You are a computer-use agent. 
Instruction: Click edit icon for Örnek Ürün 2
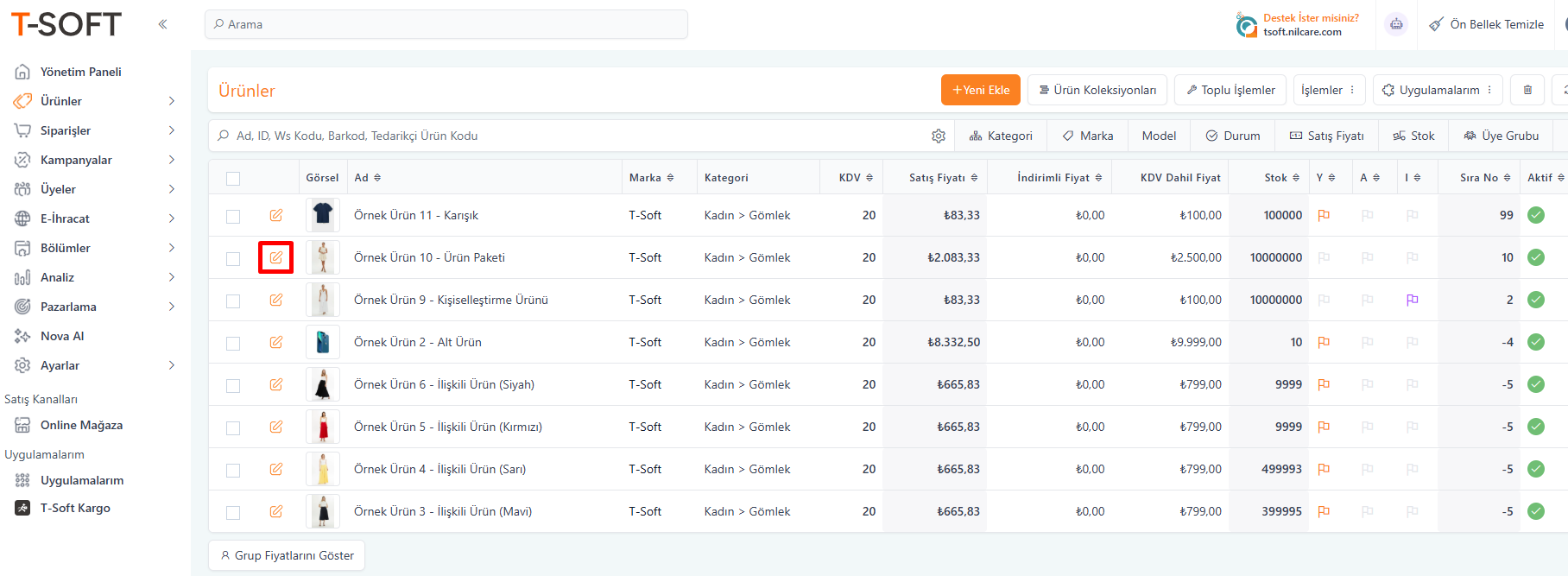pyautogui.click(x=275, y=342)
